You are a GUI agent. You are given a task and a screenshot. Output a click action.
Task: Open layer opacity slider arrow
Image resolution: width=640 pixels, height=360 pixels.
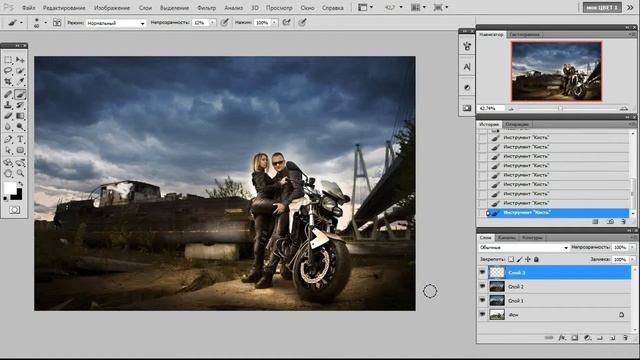(x=632, y=247)
